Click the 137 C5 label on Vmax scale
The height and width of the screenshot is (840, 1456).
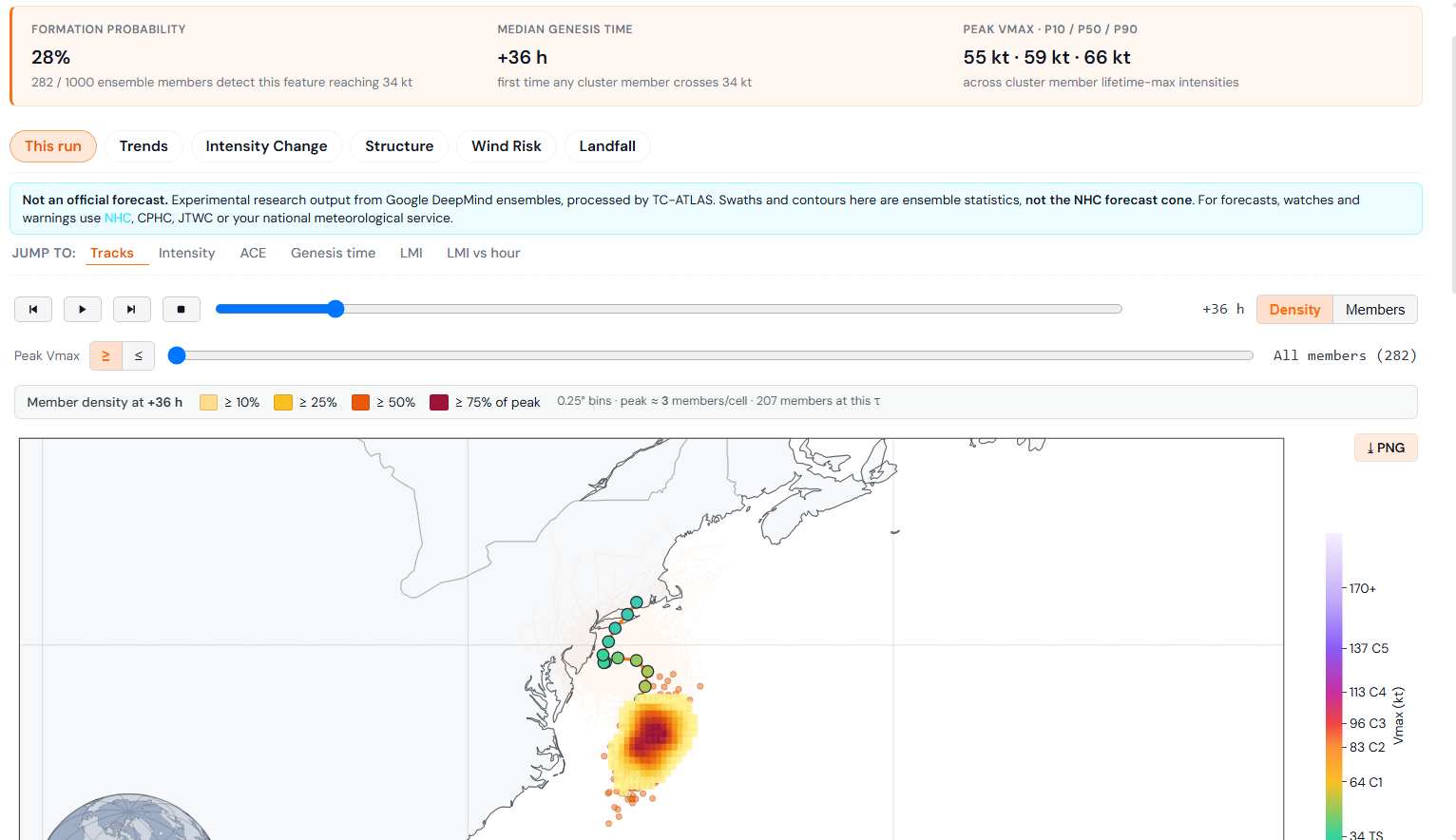[1369, 648]
